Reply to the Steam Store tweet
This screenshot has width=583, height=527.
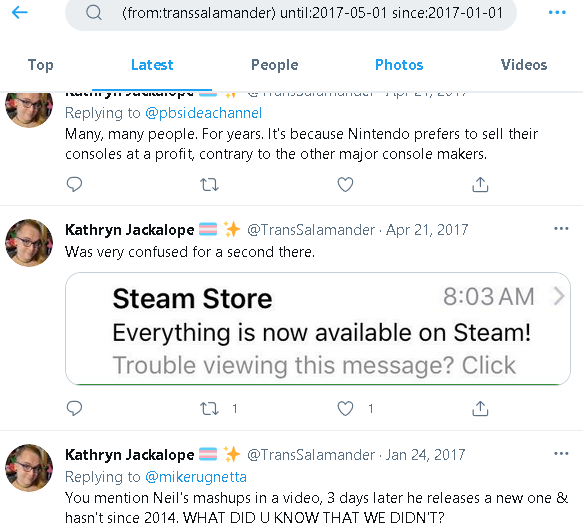(74, 408)
